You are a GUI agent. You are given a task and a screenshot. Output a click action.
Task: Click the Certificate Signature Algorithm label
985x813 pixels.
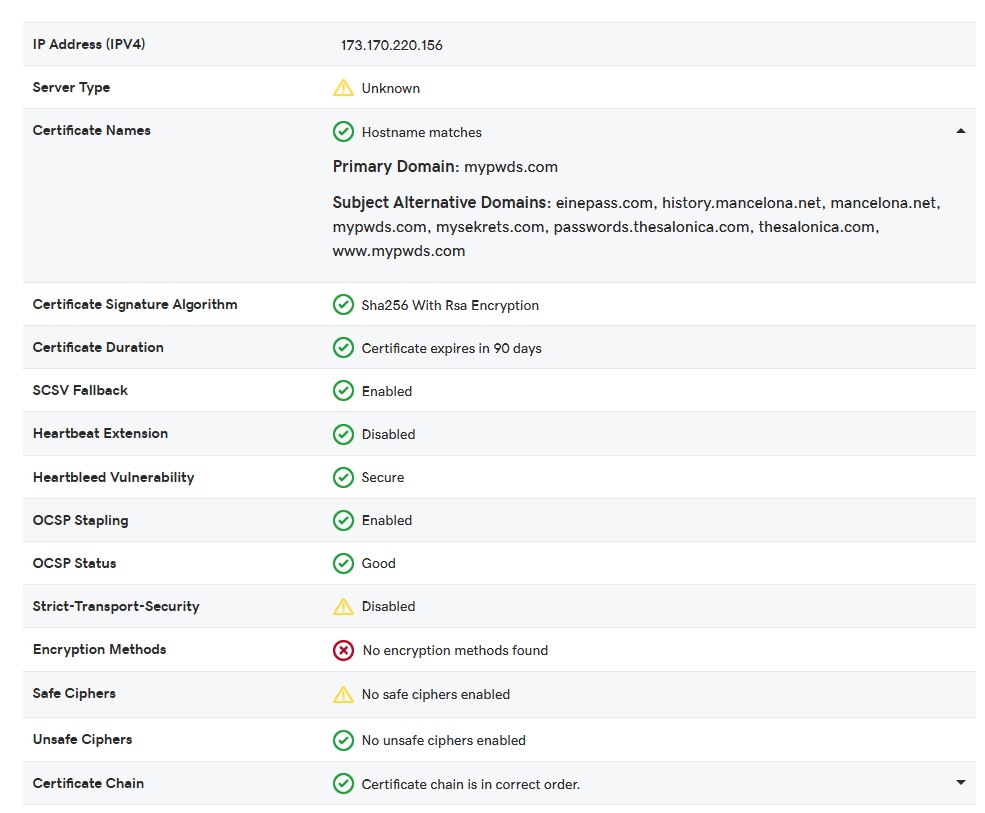135,304
